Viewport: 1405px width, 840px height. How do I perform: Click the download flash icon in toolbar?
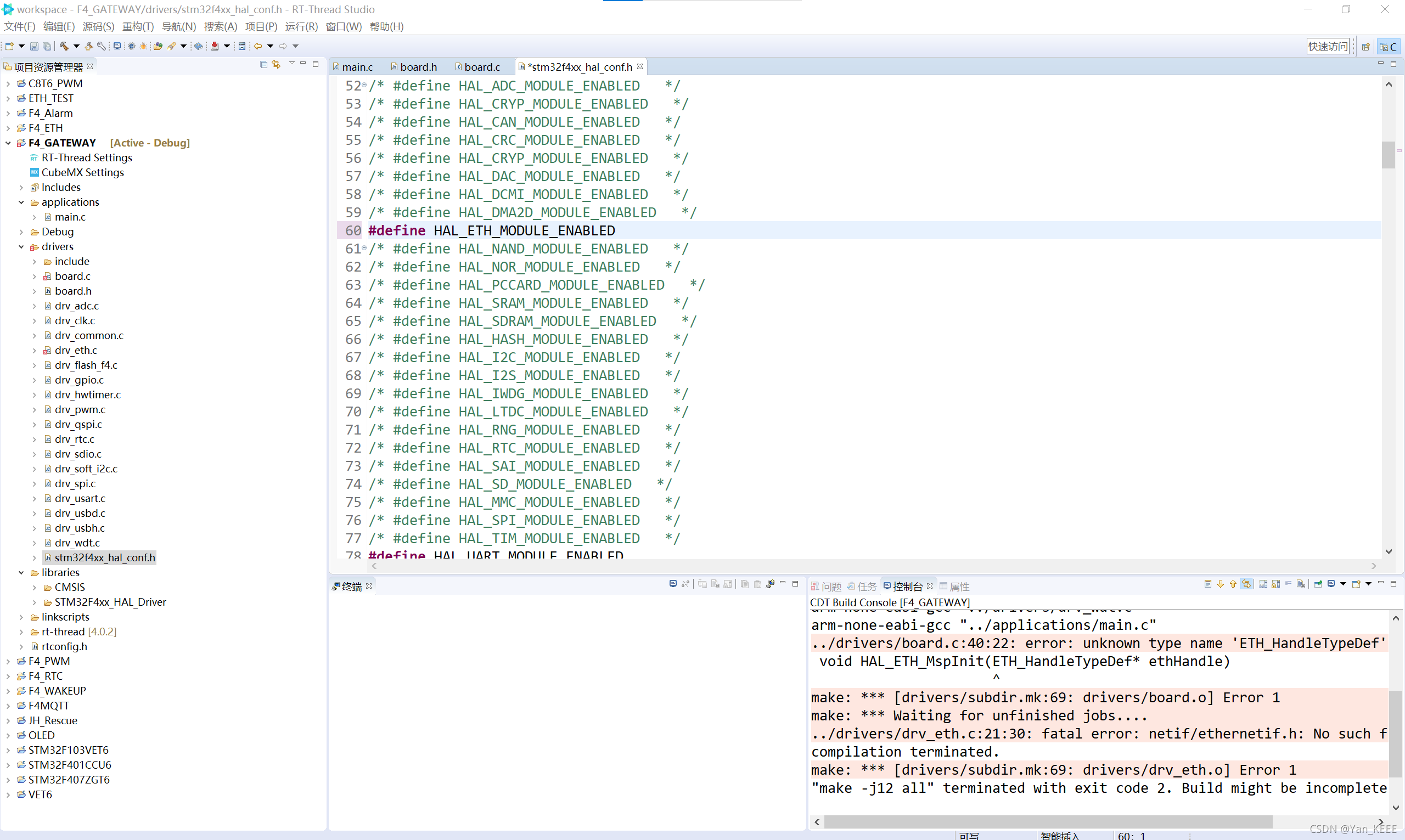point(215,46)
